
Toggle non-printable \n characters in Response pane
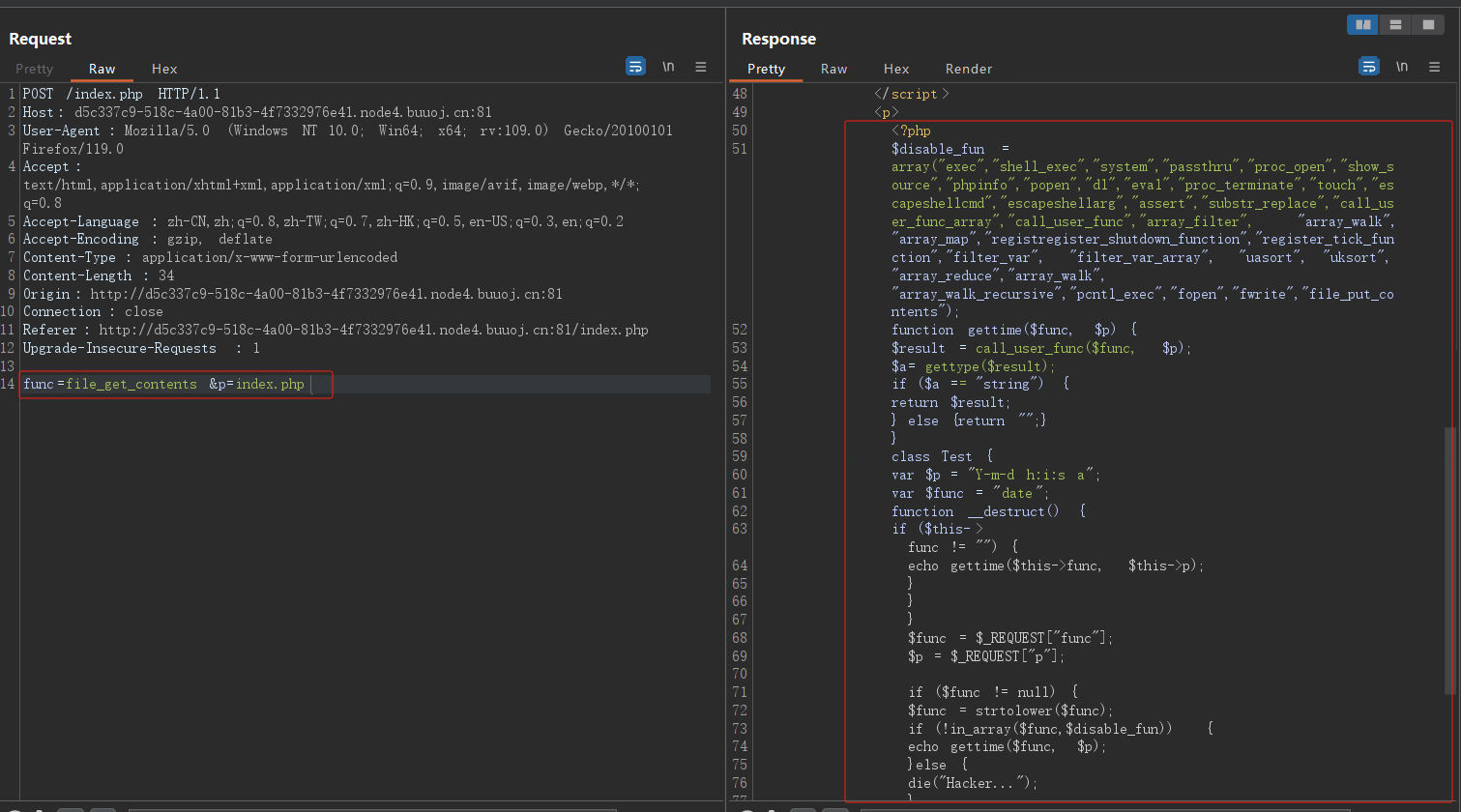[1402, 67]
